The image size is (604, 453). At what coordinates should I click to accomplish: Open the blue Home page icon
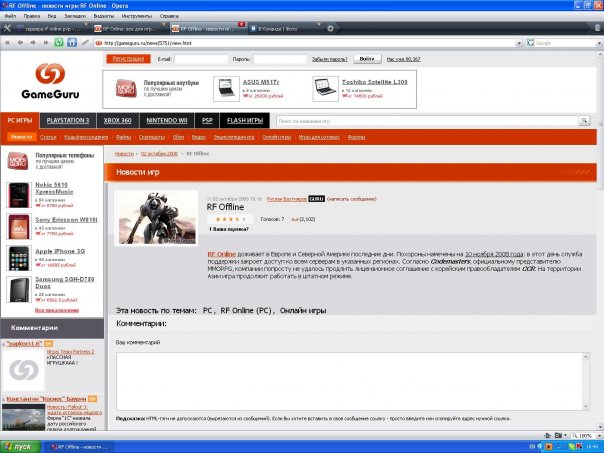tap(72, 43)
